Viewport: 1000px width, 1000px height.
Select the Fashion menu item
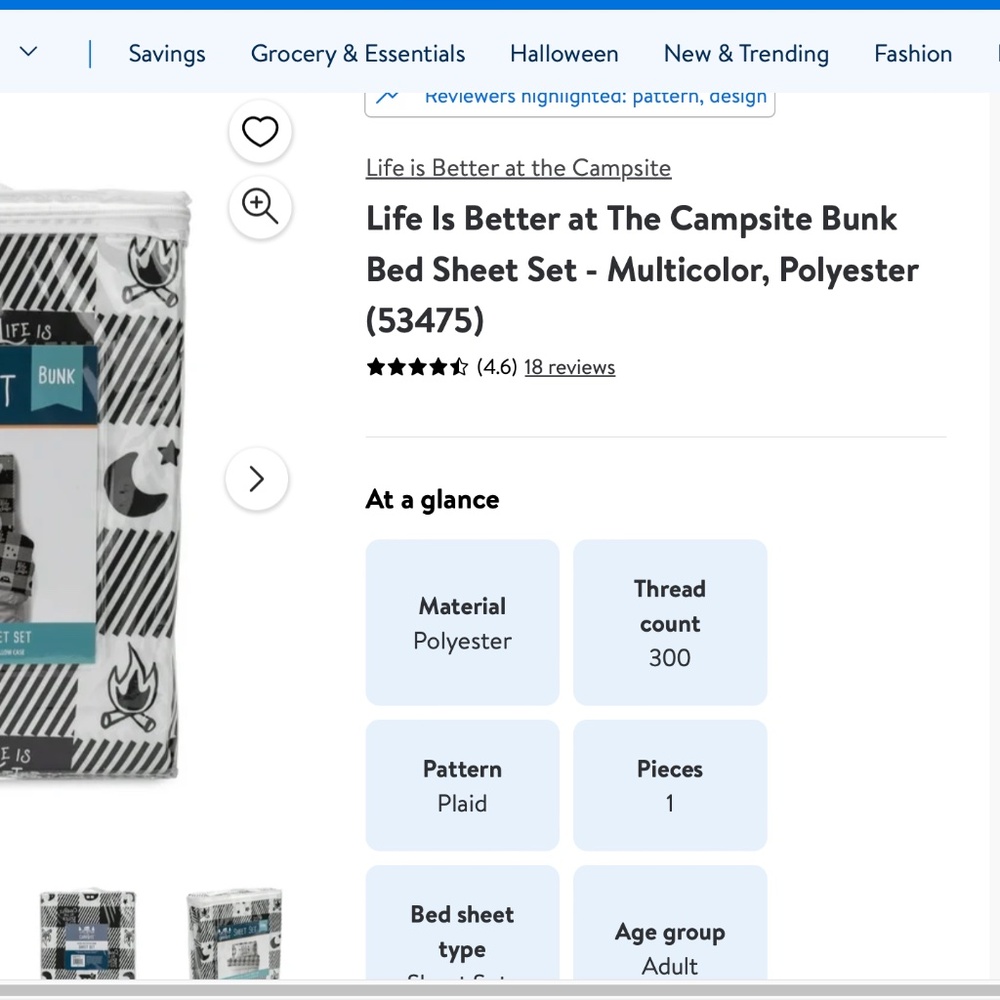pos(913,54)
